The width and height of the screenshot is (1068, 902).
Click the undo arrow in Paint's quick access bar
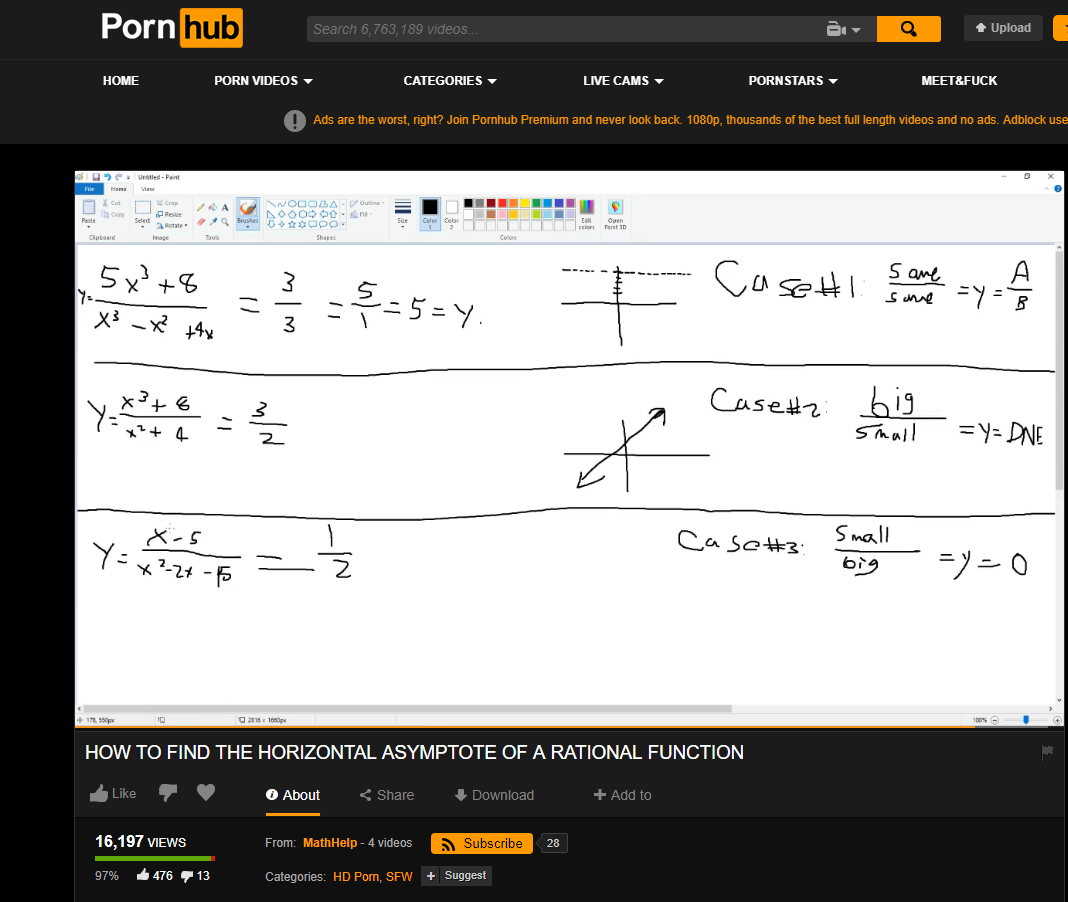pyautogui.click(x=108, y=177)
